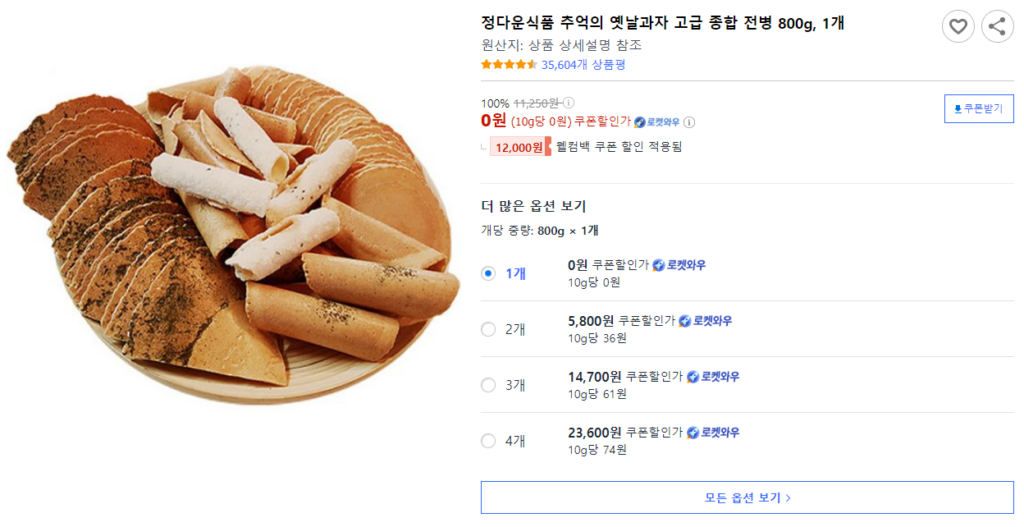
Task: Click the 5,800원 price in the 2개 row
Action: coord(590,321)
